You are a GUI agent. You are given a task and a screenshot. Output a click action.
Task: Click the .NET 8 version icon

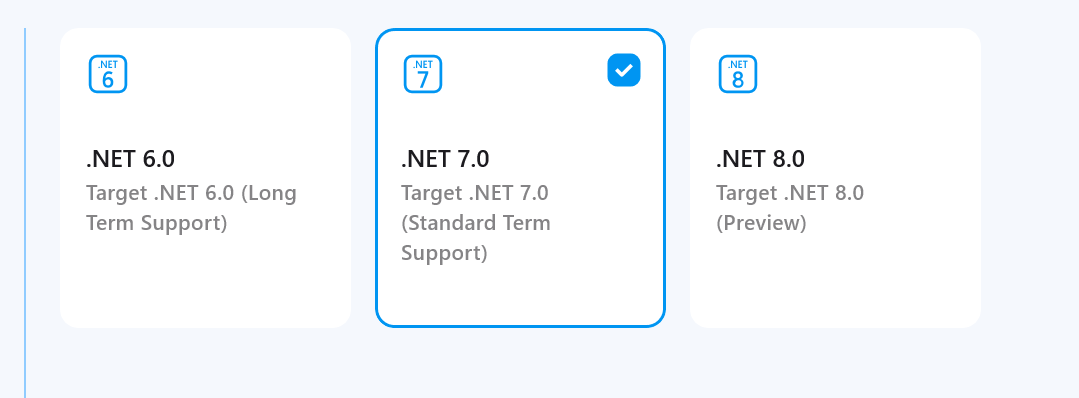[x=738, y=74]
